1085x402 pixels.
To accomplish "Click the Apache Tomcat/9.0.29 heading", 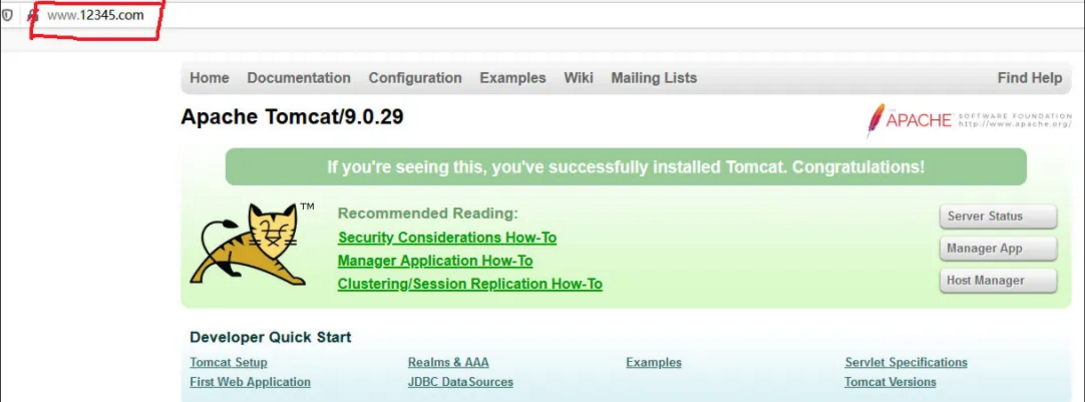I will (x=292, y=118).
